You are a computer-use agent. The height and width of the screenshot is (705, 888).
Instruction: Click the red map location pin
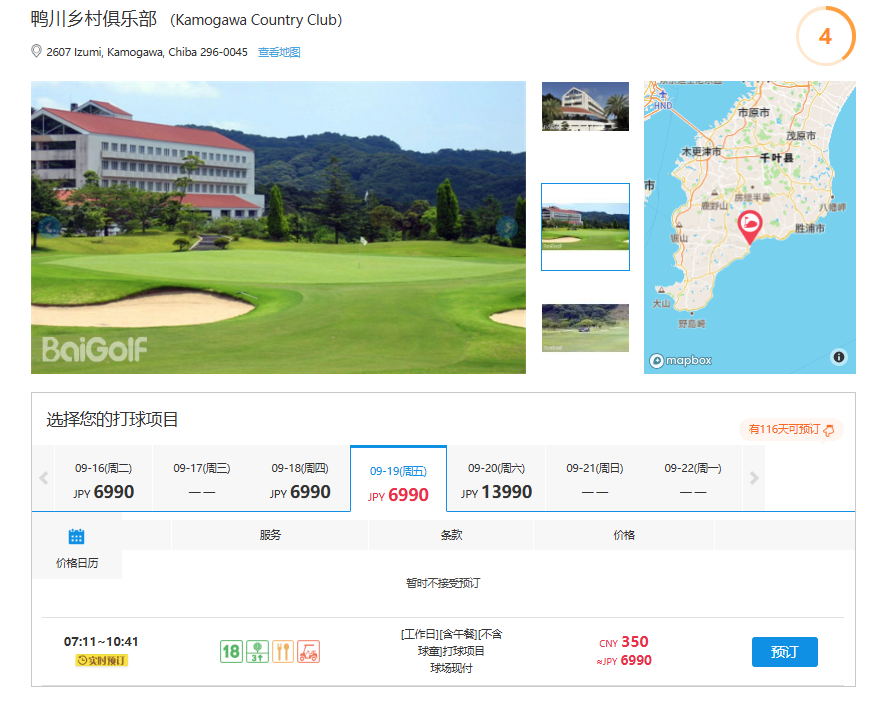(x=749, y=226)
